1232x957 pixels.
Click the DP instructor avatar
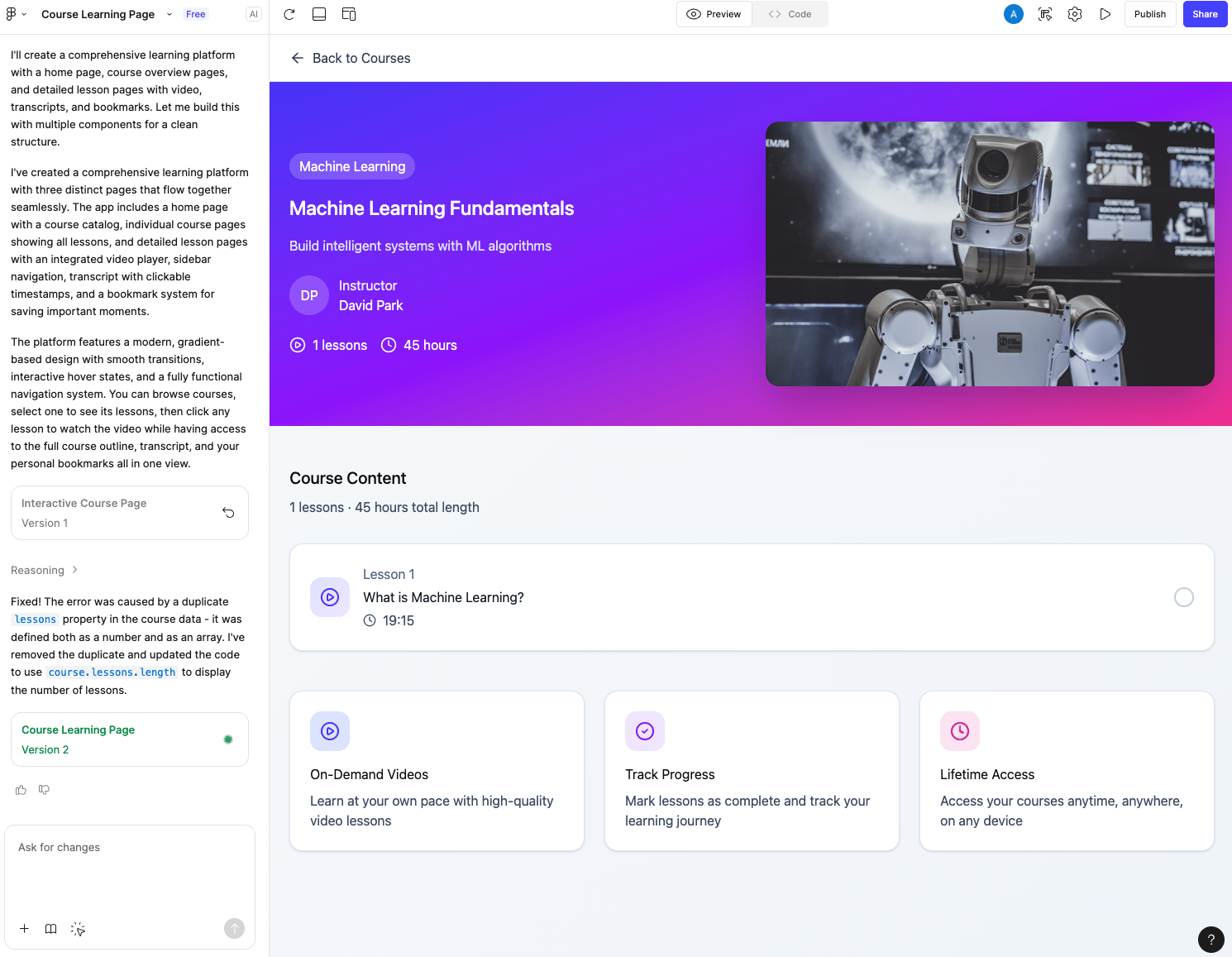[309, 295]
